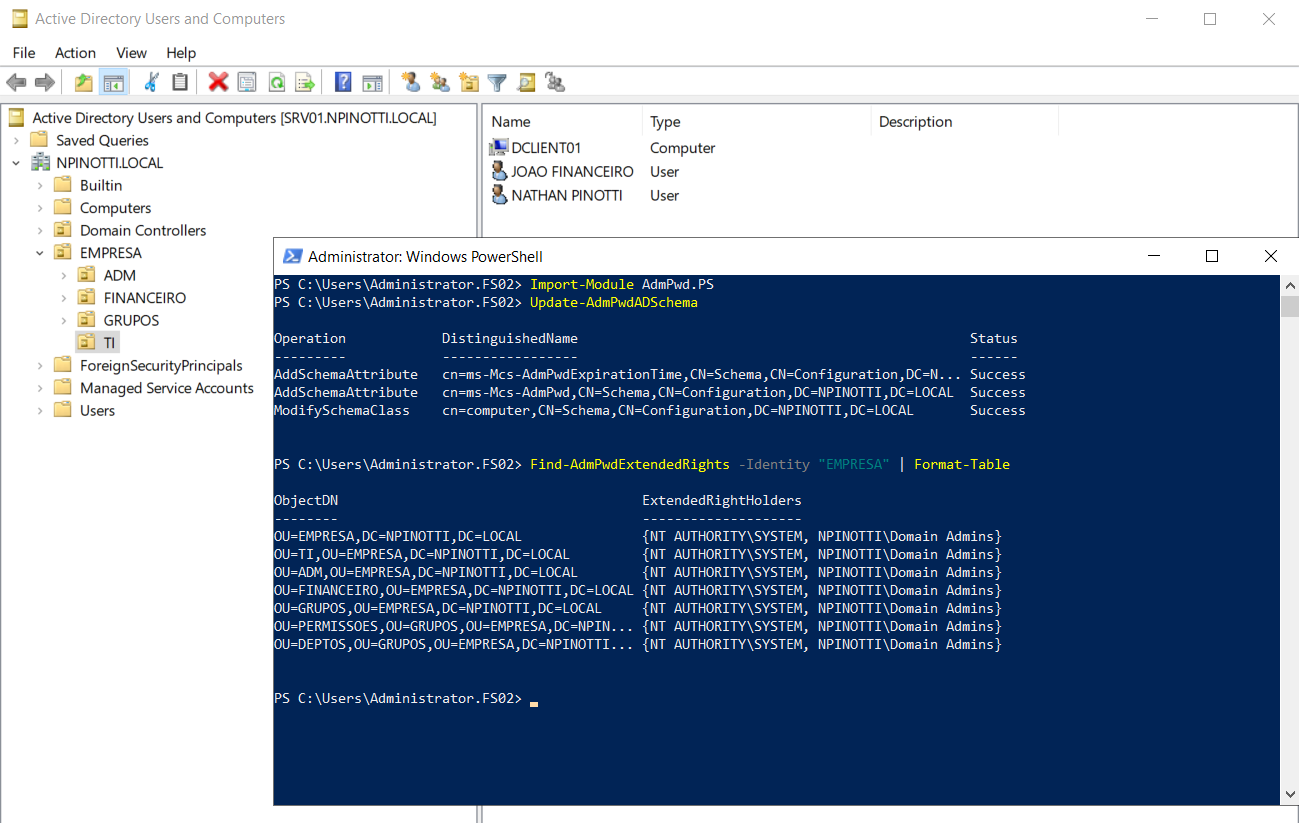
Task: Click the Cut scissors icon
Action: pyautogui.click(x=152, y=82)
